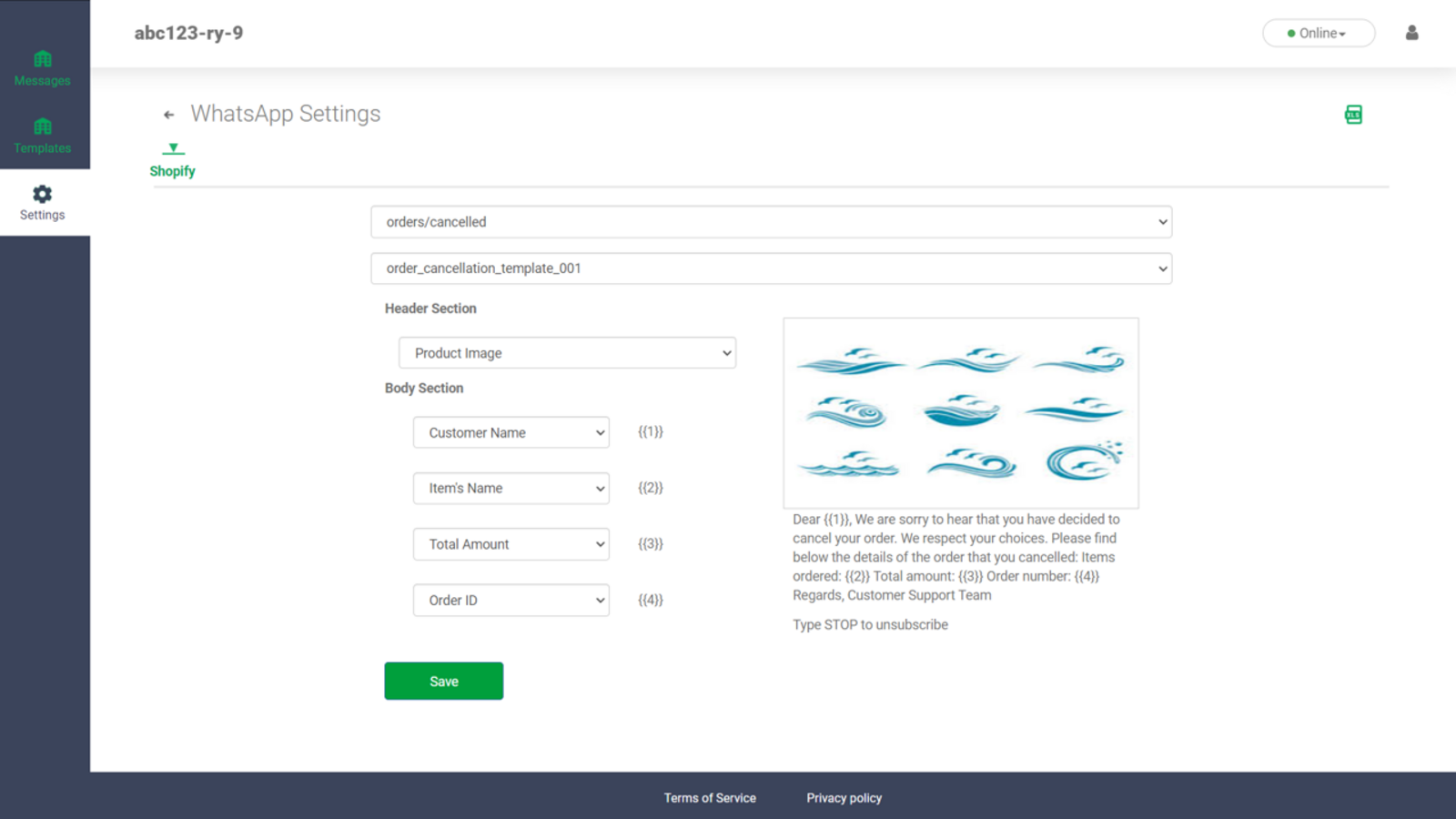This screenshot has height=819, width=1456.
Task: Switch to the Shopify tab
Action: tap(173, 170)
